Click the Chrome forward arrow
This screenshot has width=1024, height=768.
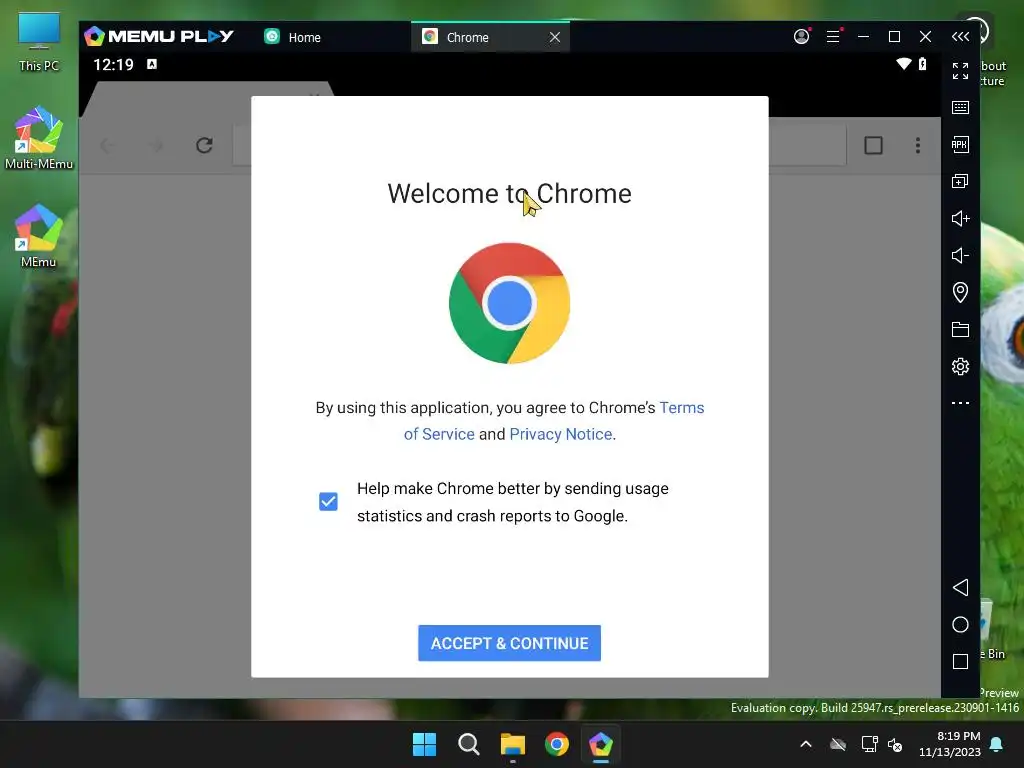pyautogui.click(x=156, y=145)
